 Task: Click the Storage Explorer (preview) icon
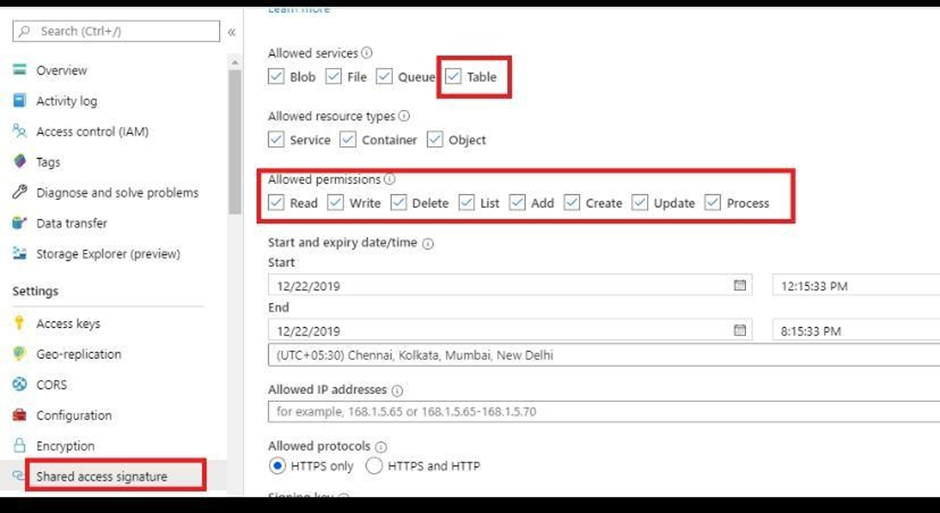[20, 254]
